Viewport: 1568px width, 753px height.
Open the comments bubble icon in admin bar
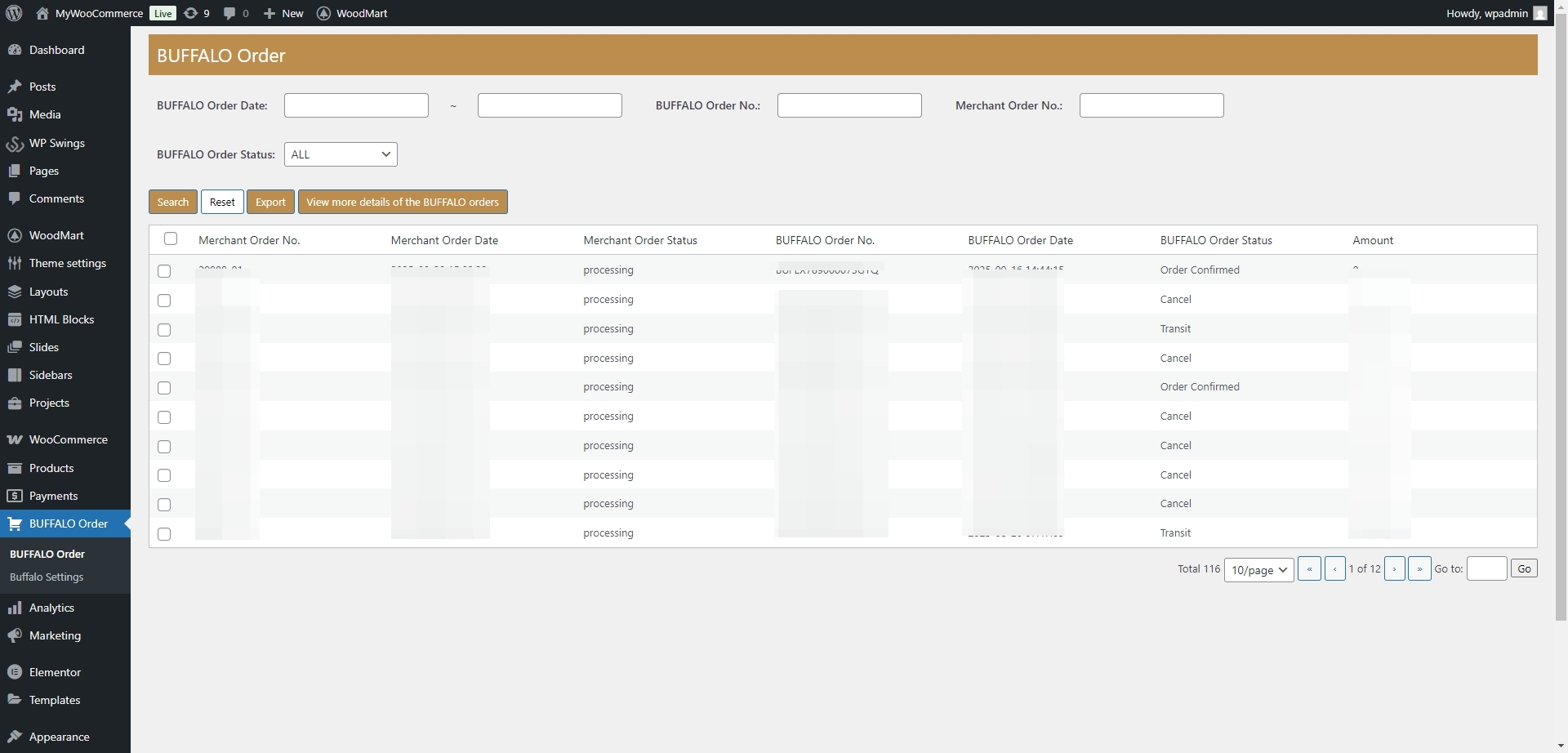[229, 13]
